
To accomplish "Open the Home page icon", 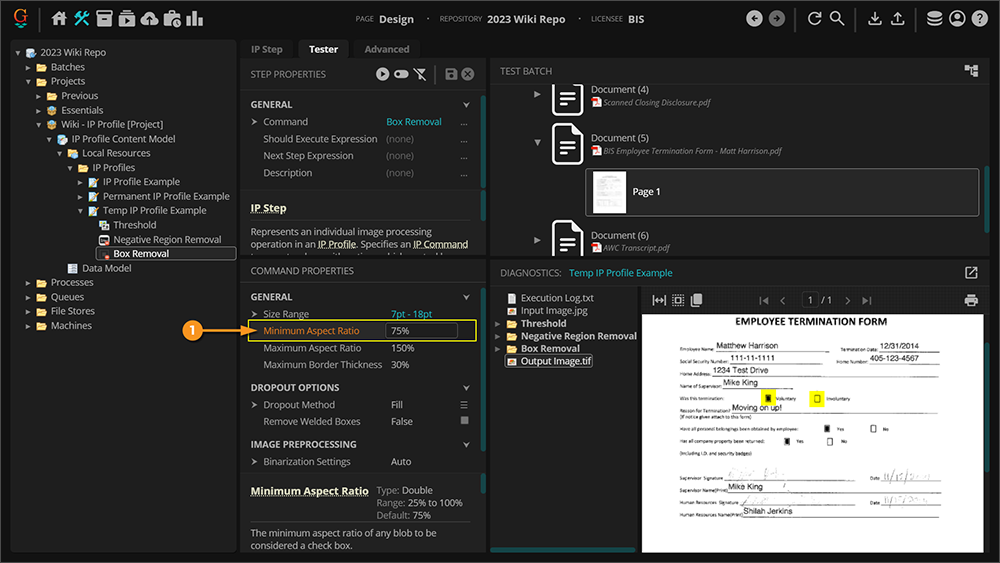I will tap(59, 18).
